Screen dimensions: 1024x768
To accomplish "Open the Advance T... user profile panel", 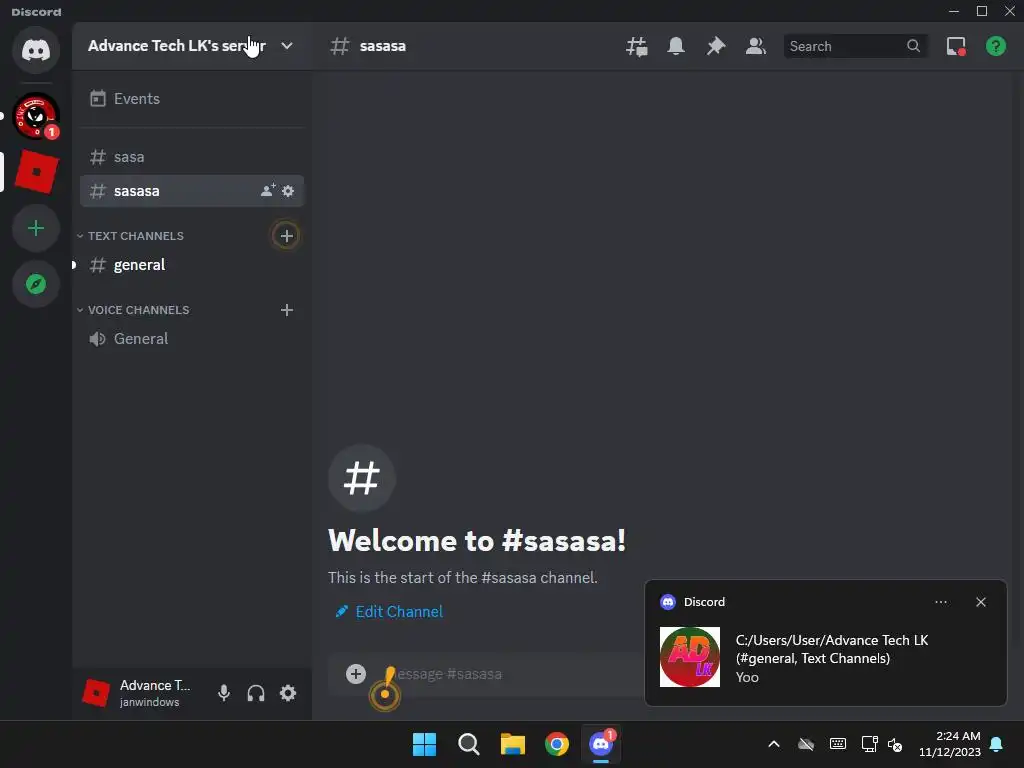I will pyautogui.click(x=140, y=693).
